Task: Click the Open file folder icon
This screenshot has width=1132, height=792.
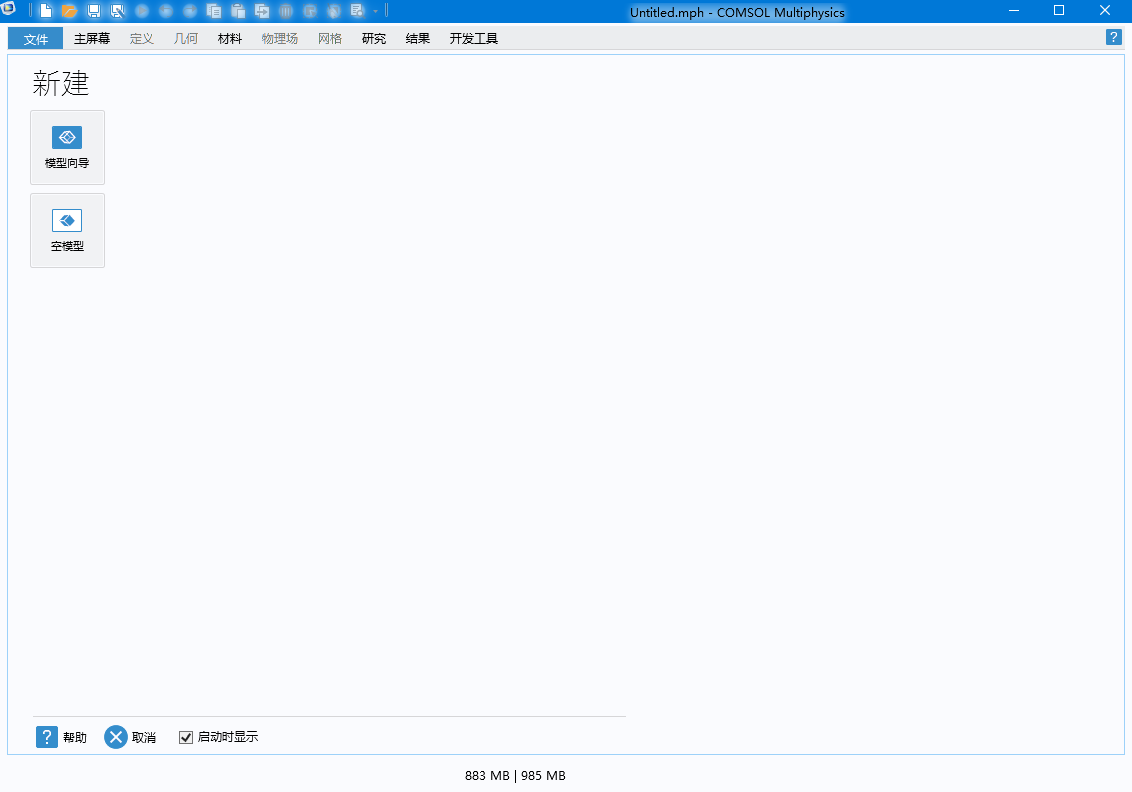Action: [x=68, y=11]
